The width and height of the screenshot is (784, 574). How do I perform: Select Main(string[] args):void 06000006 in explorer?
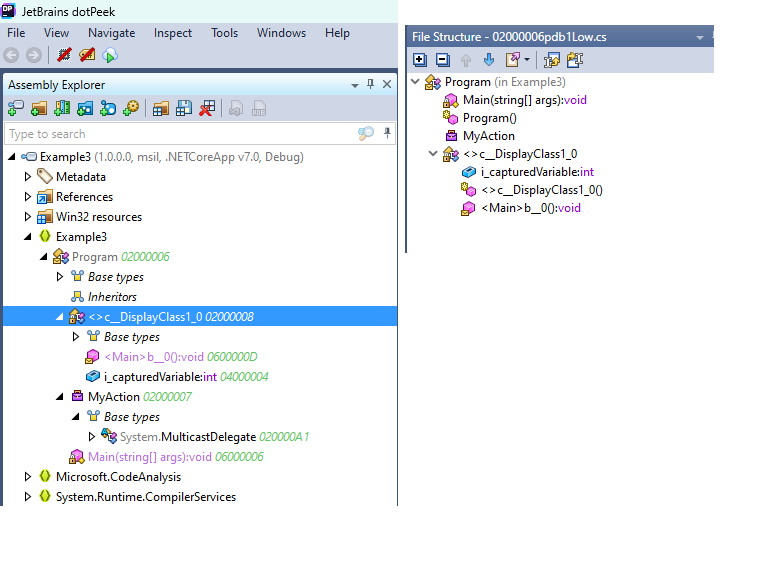pos(176,457)
